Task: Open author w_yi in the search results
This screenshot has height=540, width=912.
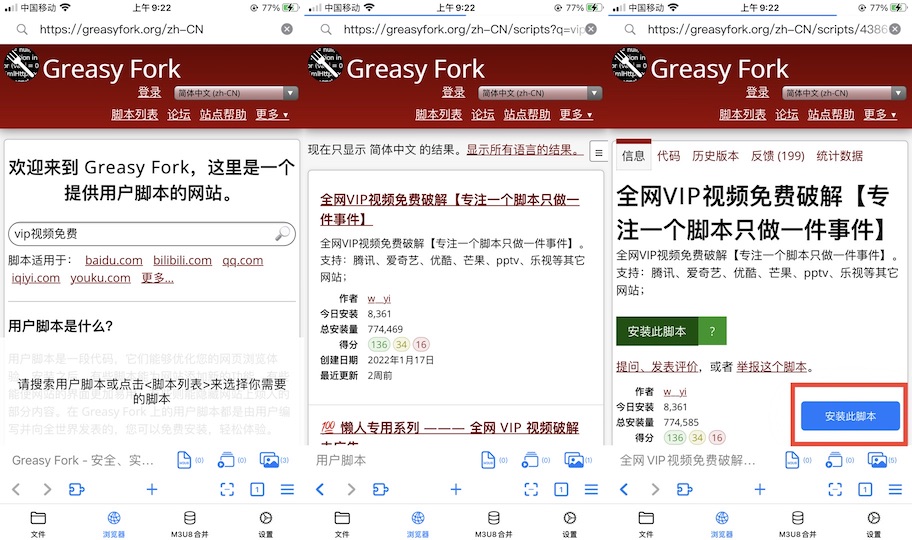Action: point(379,299)
